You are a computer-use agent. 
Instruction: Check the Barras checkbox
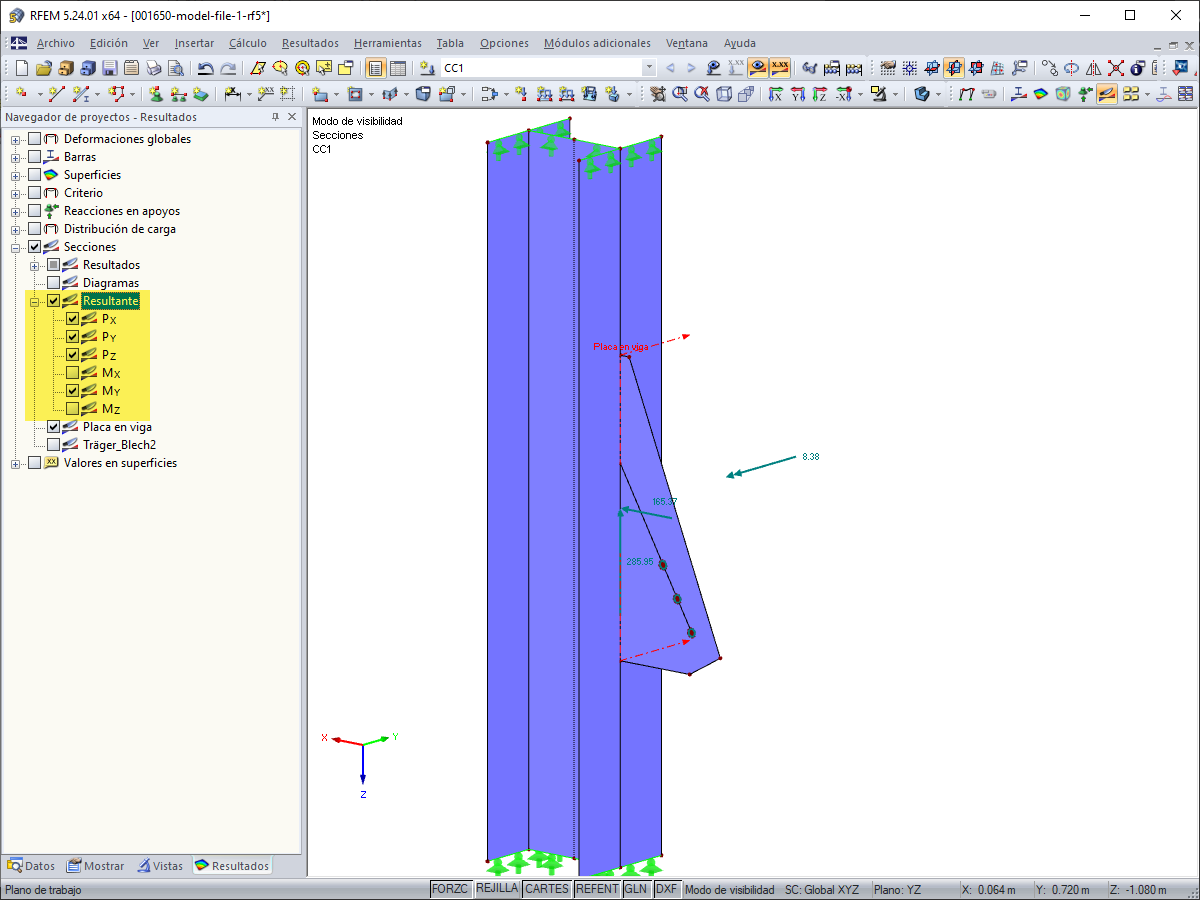coord(35,157)
